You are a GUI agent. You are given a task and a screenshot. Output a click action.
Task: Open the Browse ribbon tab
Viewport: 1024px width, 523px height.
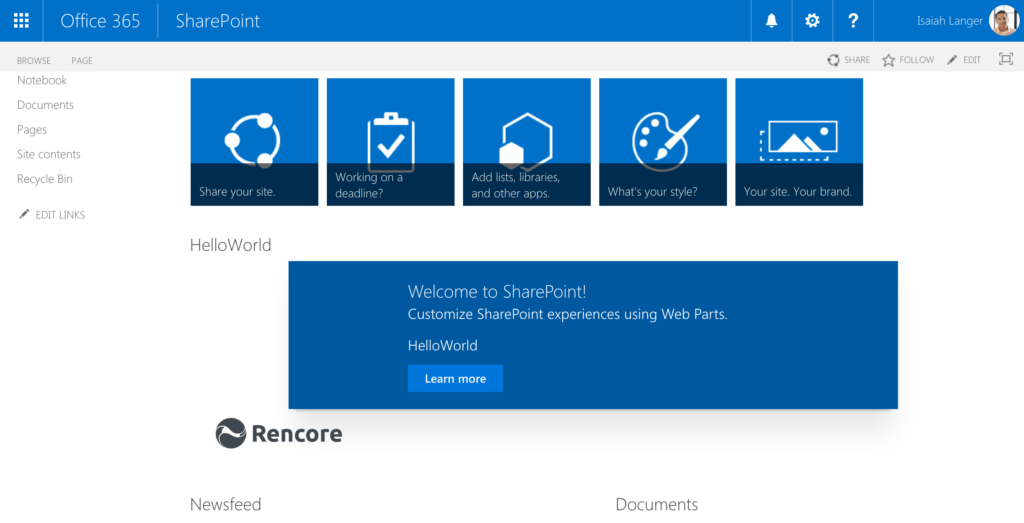click(34, 61)
